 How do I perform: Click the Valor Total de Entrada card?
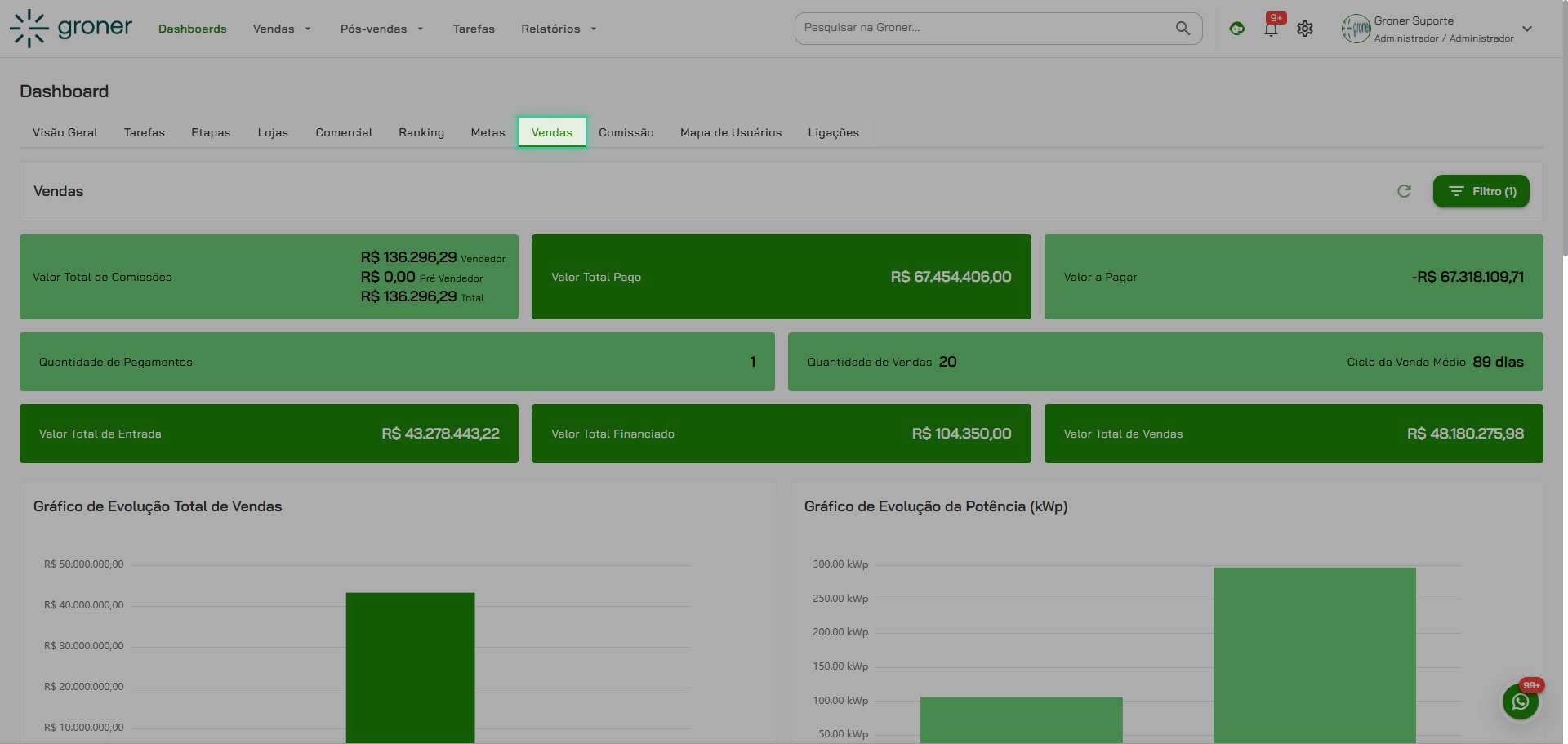point(269,434)
